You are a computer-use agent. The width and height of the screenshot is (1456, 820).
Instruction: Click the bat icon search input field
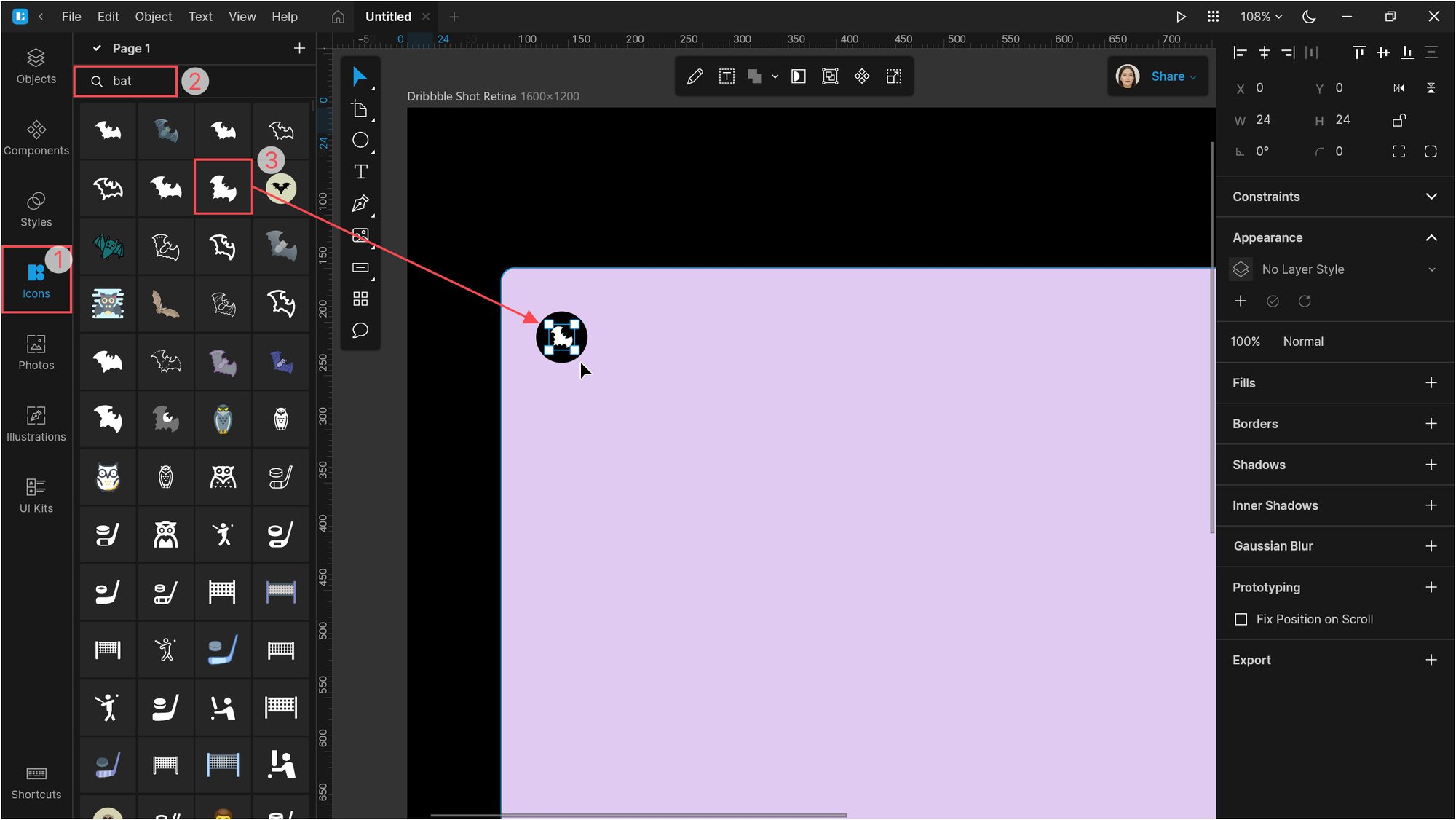click(x=125, y=80)
